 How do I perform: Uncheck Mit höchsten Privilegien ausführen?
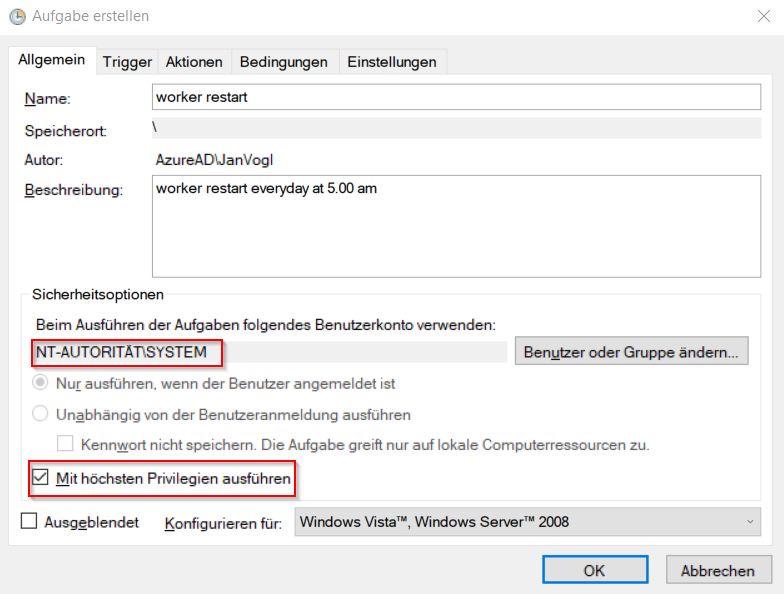(x=40, y=480)
